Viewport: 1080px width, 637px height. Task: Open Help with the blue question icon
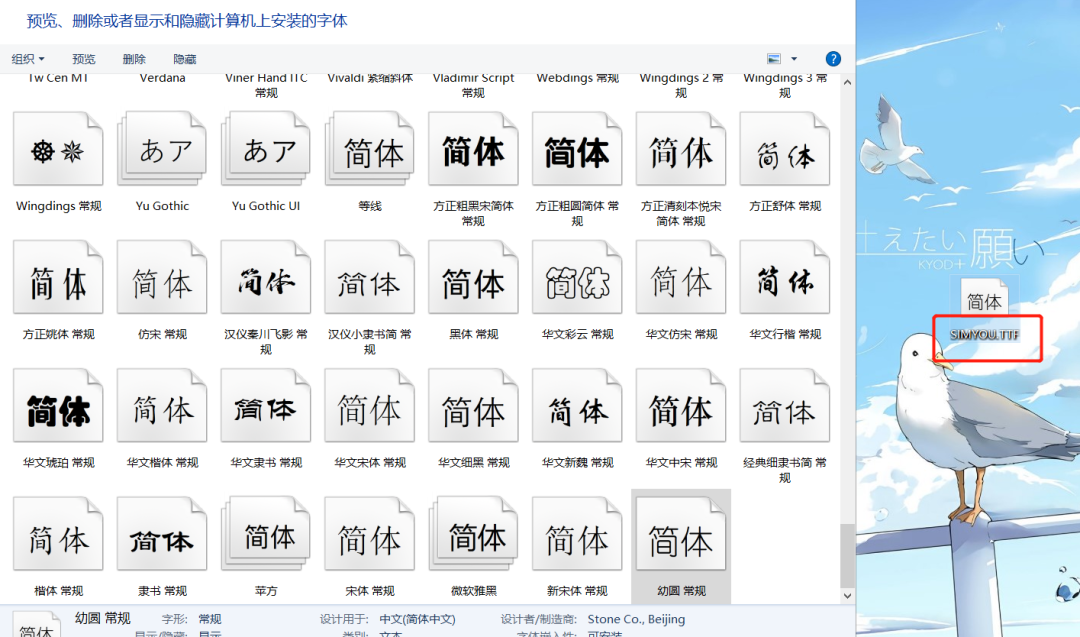[833, 59]
